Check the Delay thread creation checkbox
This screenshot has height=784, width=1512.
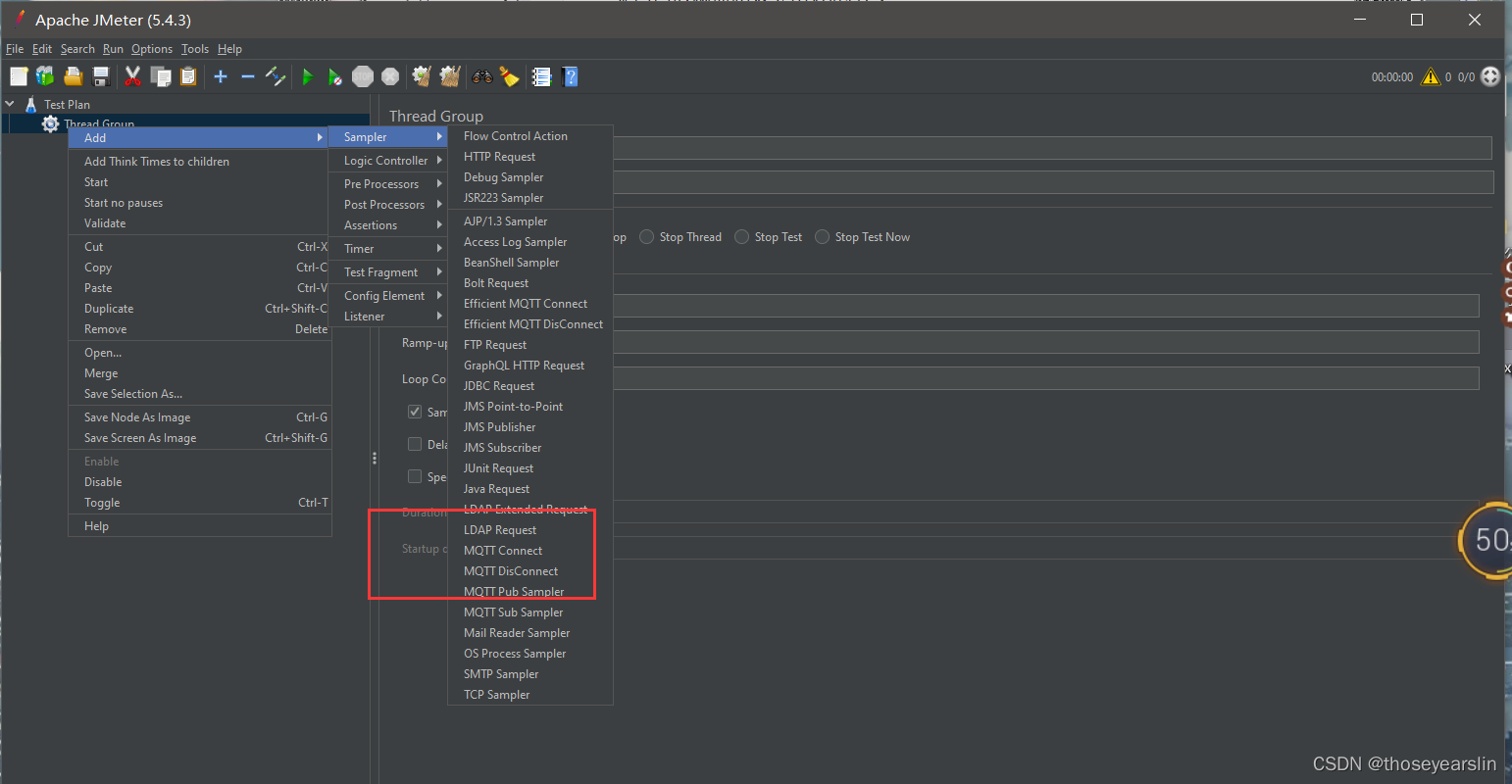[x=415, y=444]
